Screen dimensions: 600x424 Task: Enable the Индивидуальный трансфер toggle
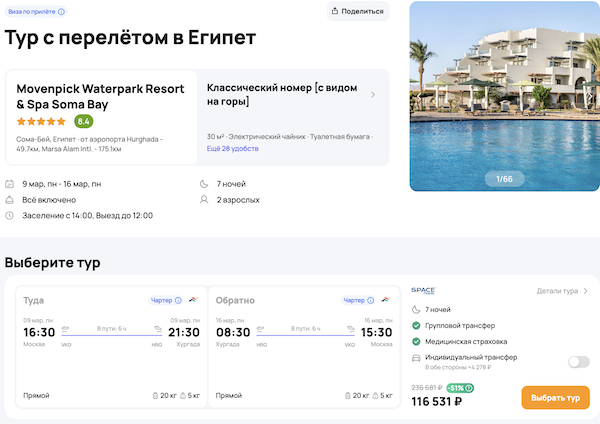click(x=578, y=362)
